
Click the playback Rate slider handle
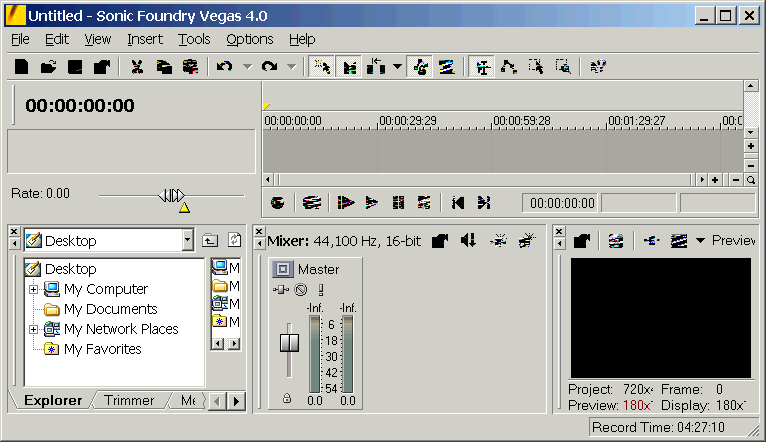pyautogui.click(x=171, y=196)
